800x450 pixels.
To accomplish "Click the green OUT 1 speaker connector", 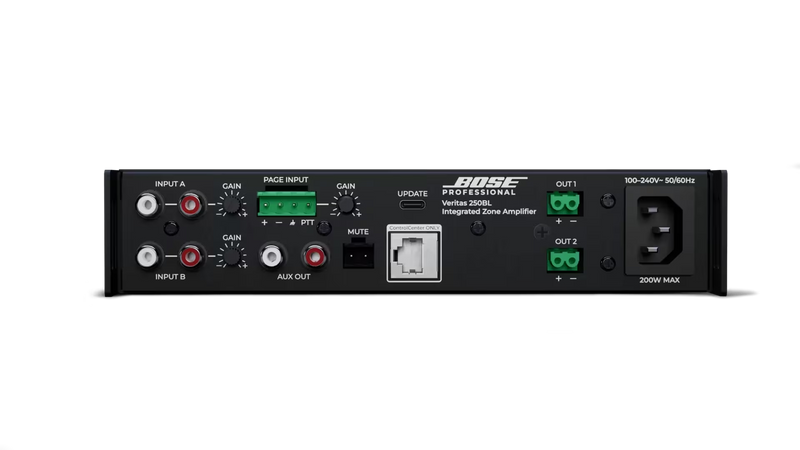I will click(564, 204).
